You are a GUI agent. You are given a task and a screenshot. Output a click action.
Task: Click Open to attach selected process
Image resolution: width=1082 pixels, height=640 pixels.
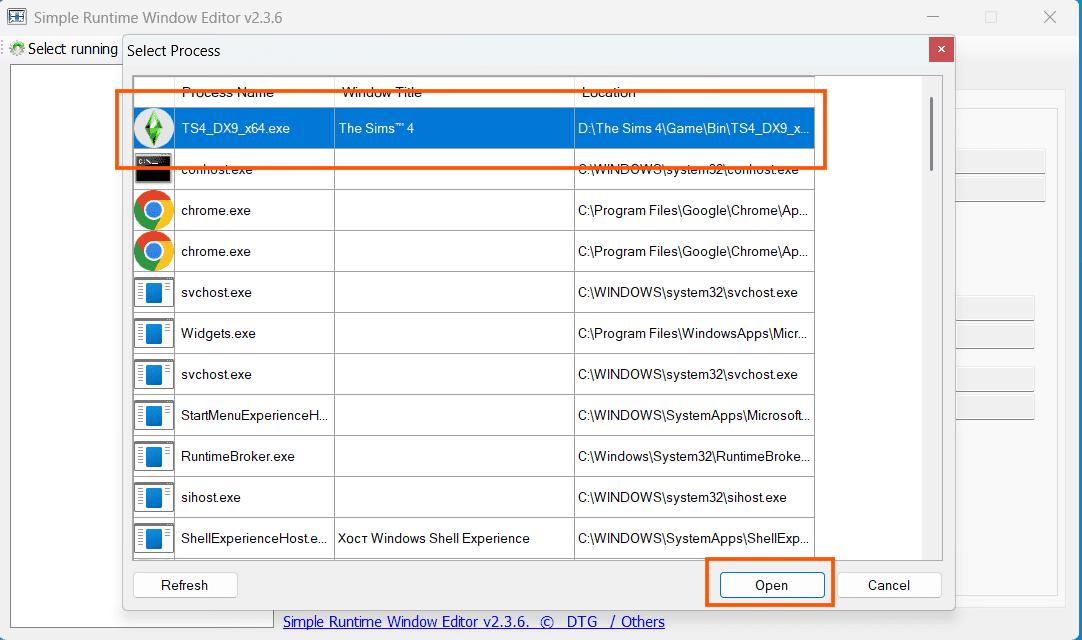pyautogui.click(x=771, y=585)
